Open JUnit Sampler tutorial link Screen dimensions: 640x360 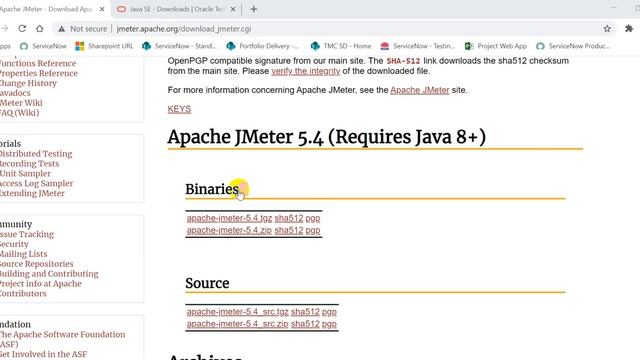(25, 173)
